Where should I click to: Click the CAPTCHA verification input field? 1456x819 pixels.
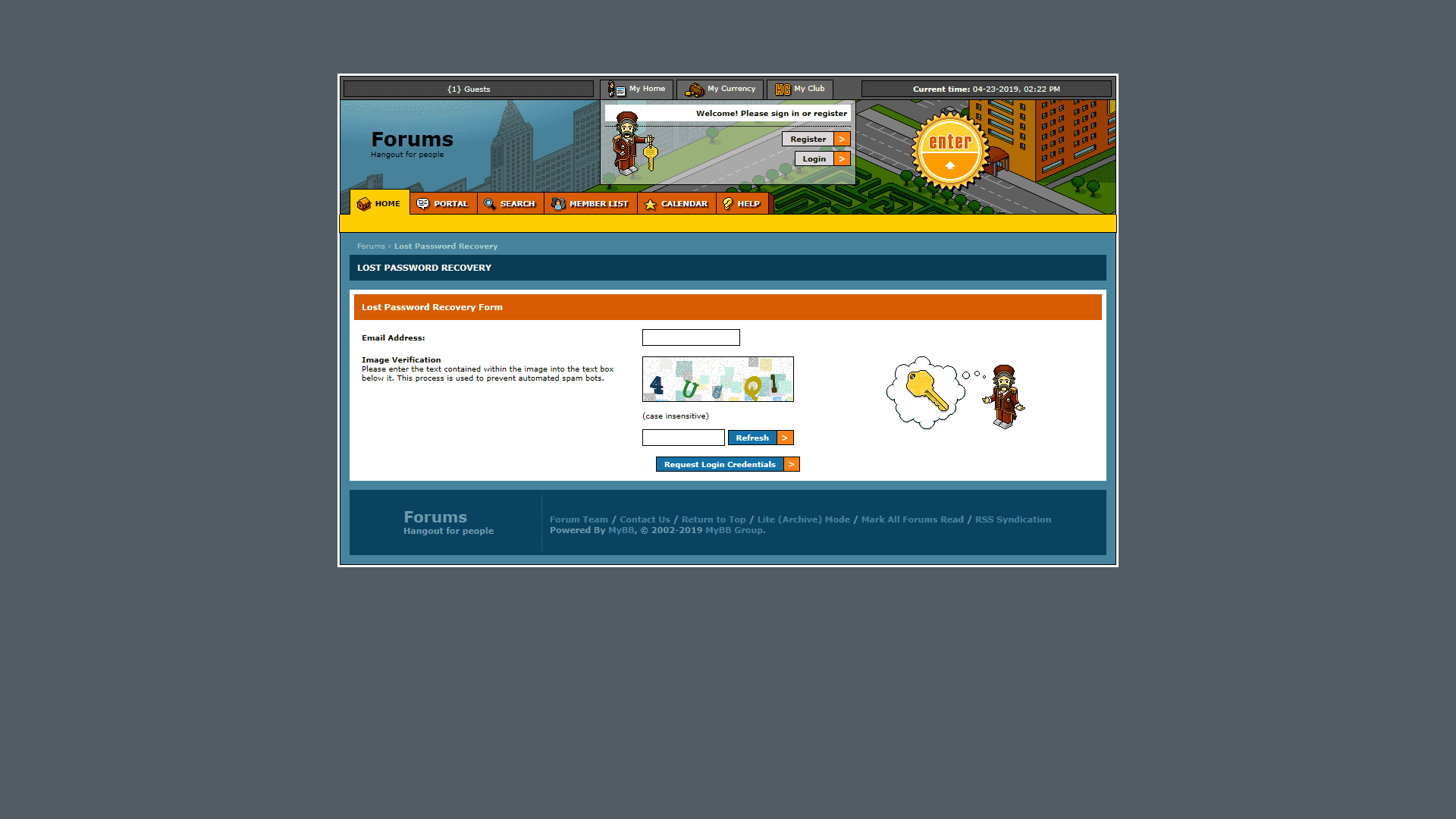[x=683, y=437]
